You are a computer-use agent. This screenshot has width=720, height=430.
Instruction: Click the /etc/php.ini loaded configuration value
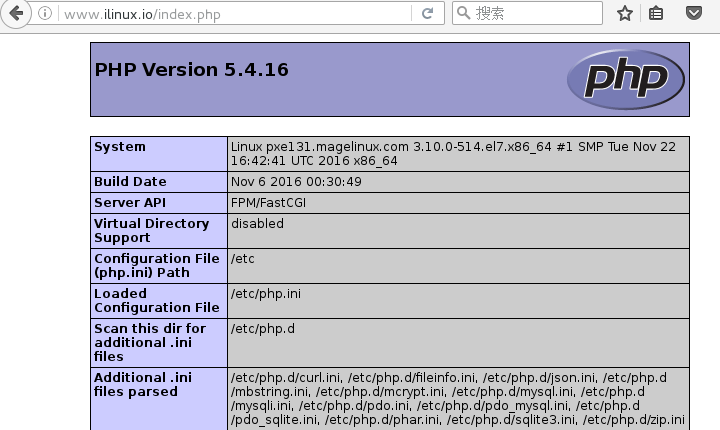266,294
